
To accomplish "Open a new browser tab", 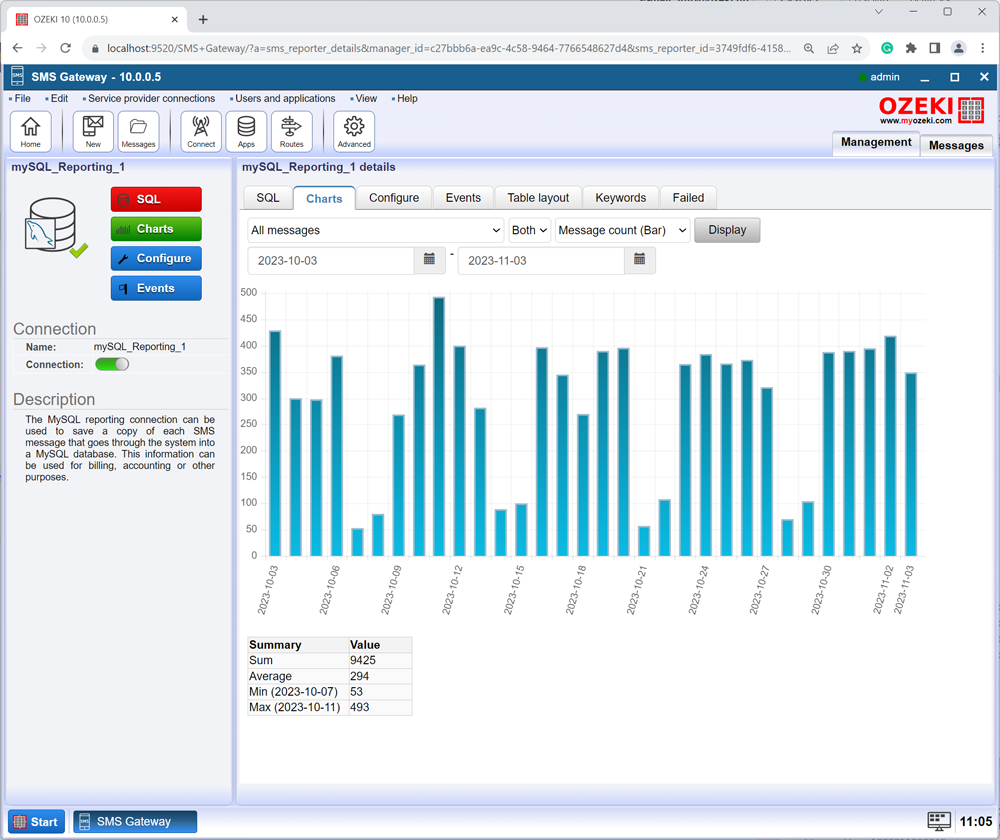I will (x=203, y=19).
